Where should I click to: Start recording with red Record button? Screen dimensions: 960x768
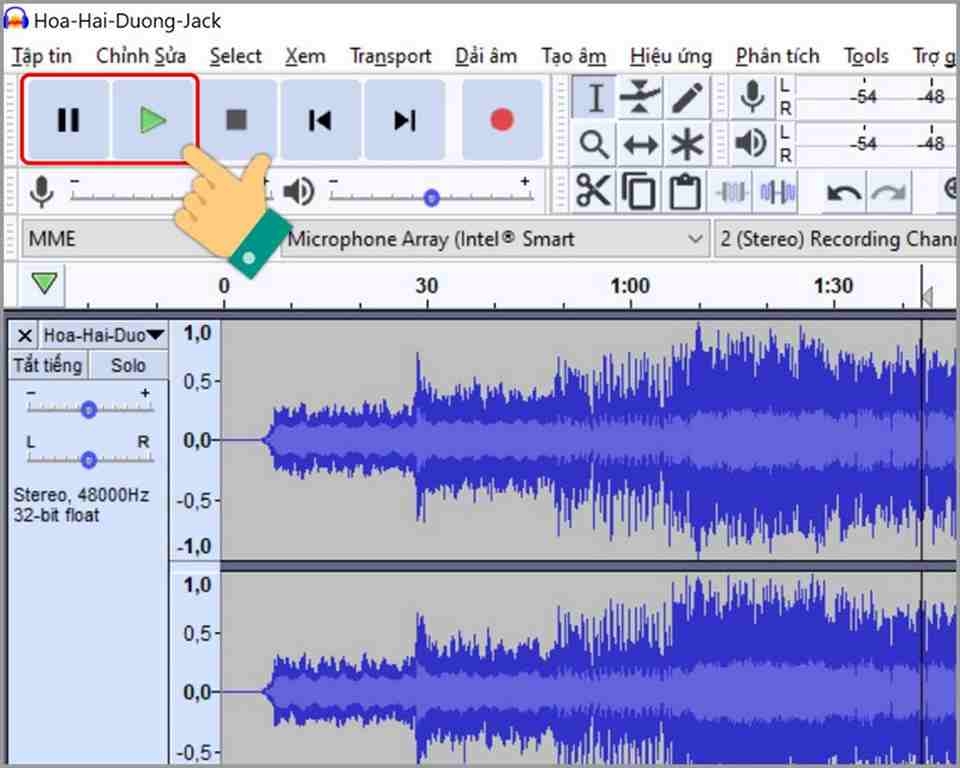[x=502, y=120]
